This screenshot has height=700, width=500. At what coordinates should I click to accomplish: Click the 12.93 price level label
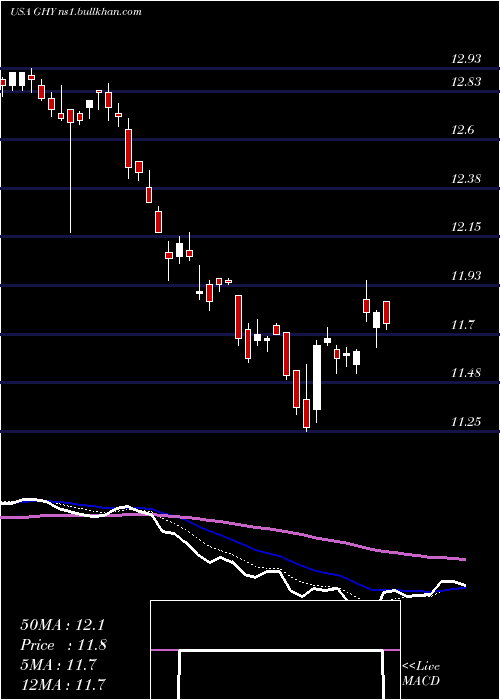pos(466,58)
